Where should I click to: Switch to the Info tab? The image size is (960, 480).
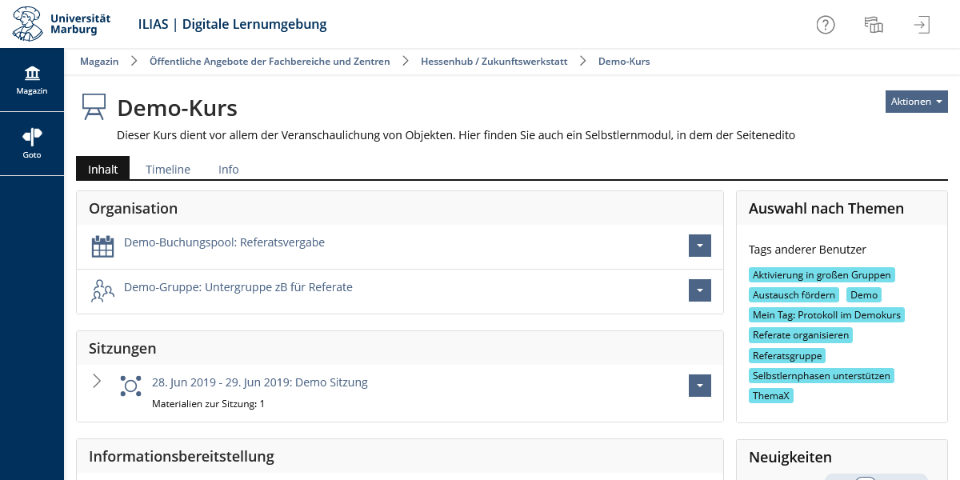click(x=228, y=170)
